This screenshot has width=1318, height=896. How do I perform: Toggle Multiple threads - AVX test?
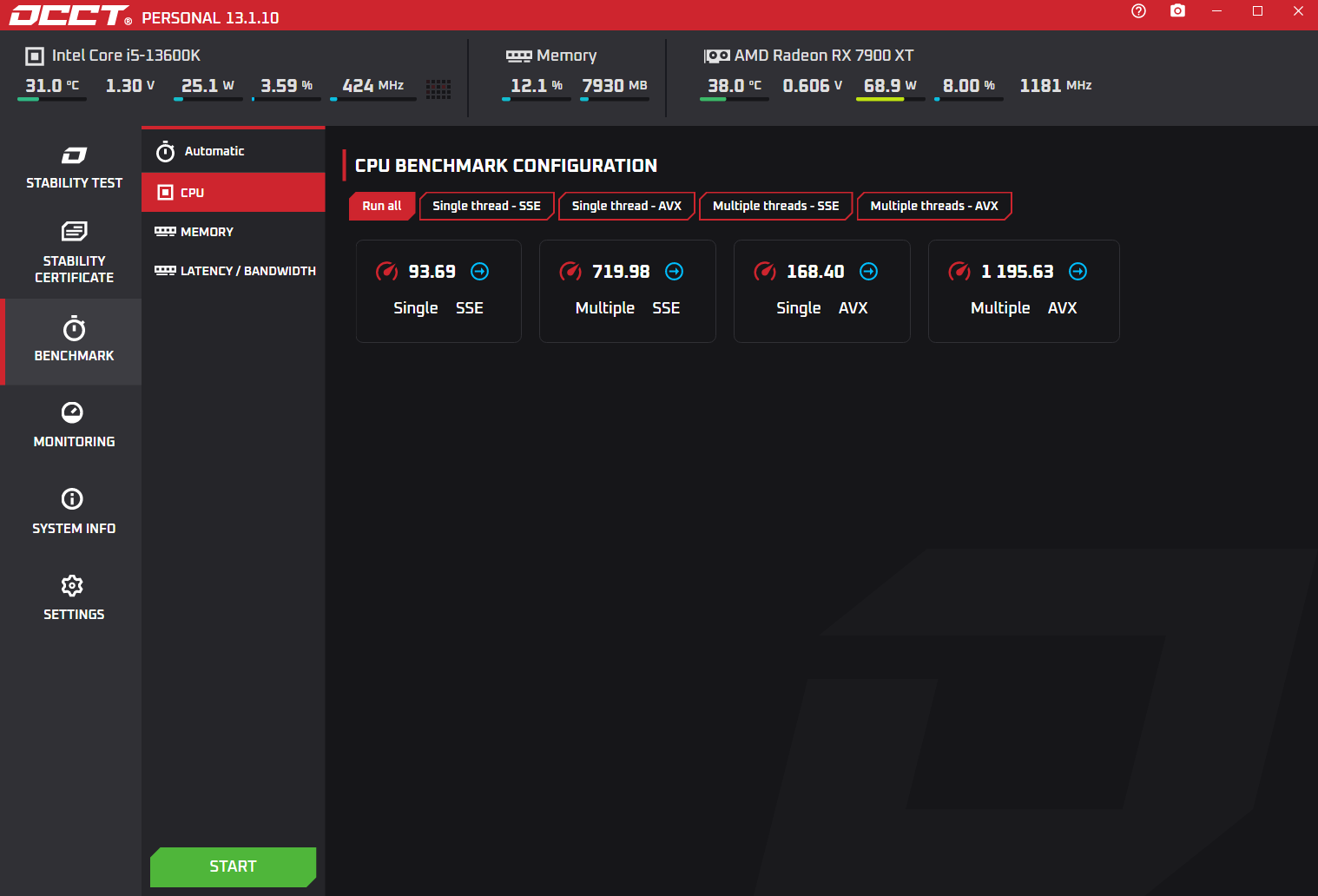click(x=933, y=206)
